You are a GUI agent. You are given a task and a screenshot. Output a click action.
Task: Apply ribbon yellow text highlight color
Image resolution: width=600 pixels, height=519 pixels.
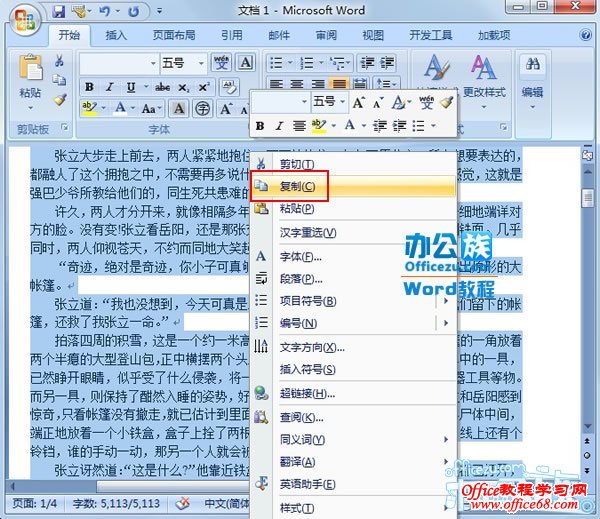(x=90, y=109)
